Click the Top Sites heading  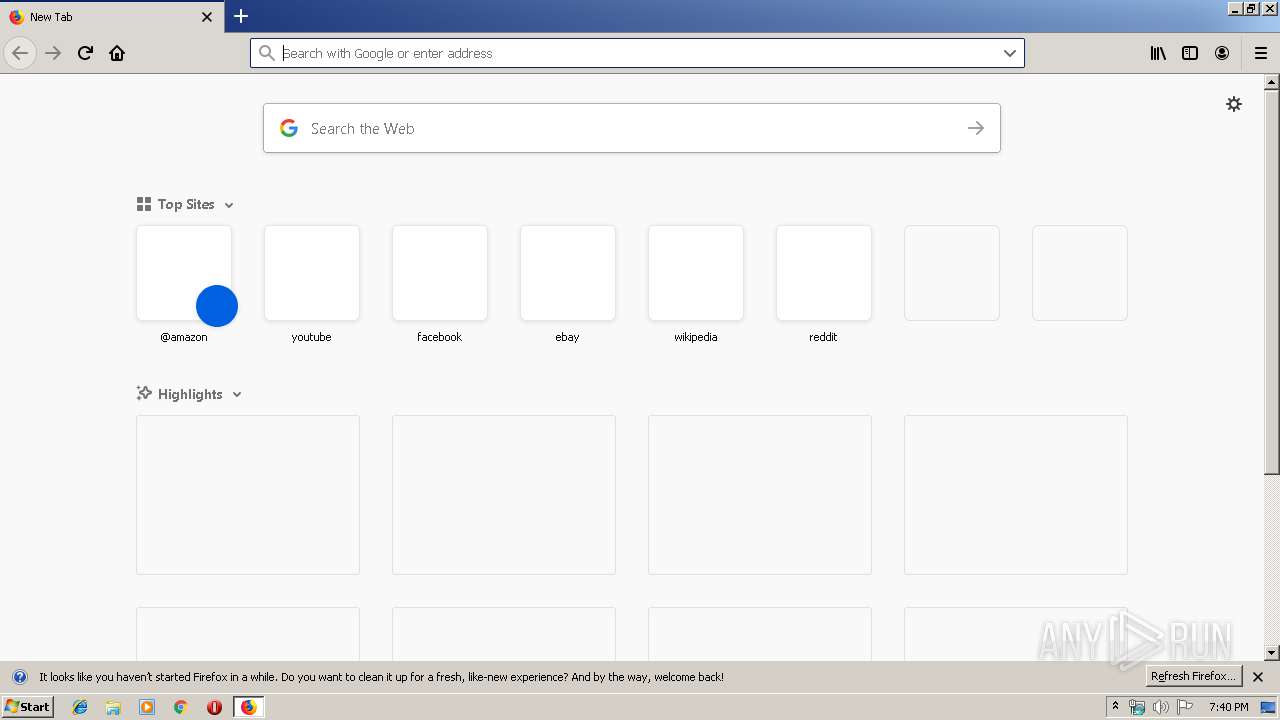pyautogui.click(x=186, y=204)
